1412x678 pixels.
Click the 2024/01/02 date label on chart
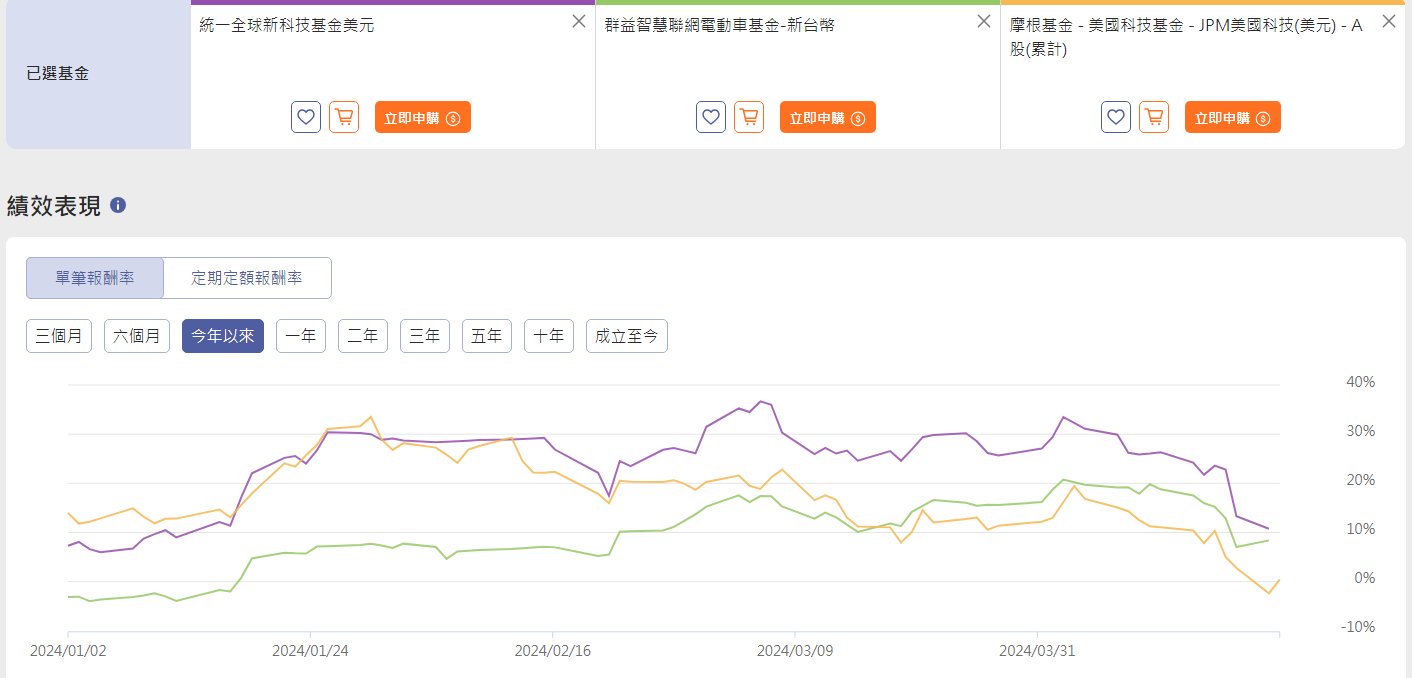pos(68,651)
